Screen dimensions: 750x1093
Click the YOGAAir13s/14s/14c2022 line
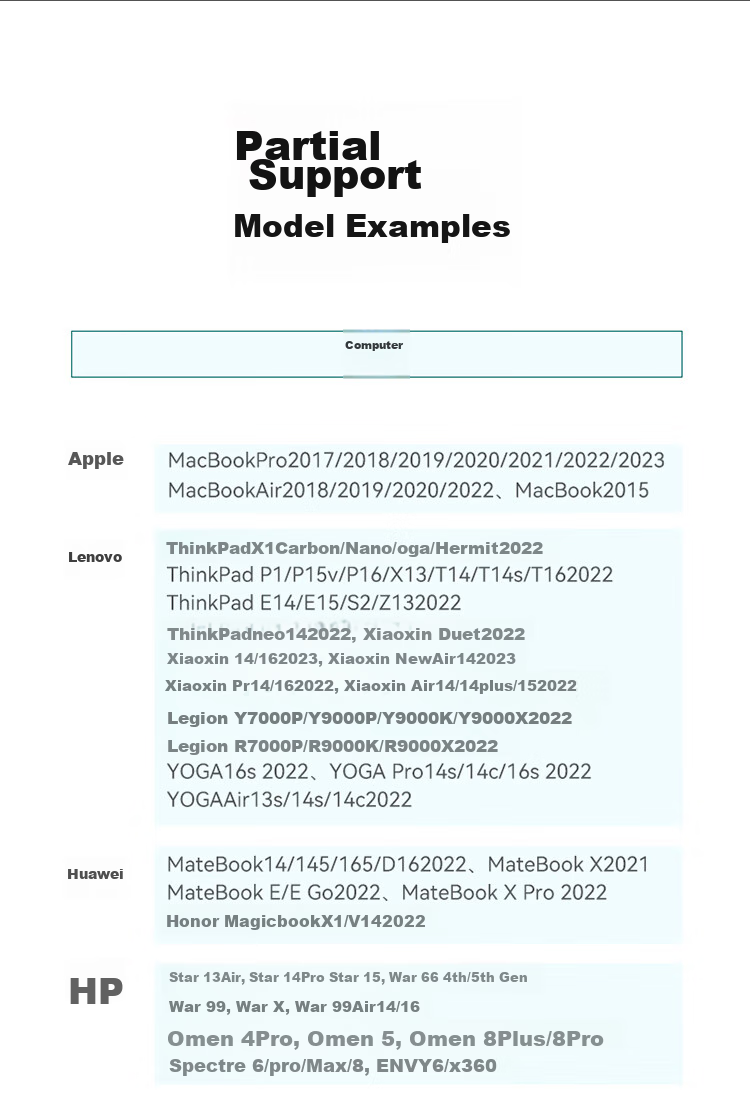tap(289, 800)
